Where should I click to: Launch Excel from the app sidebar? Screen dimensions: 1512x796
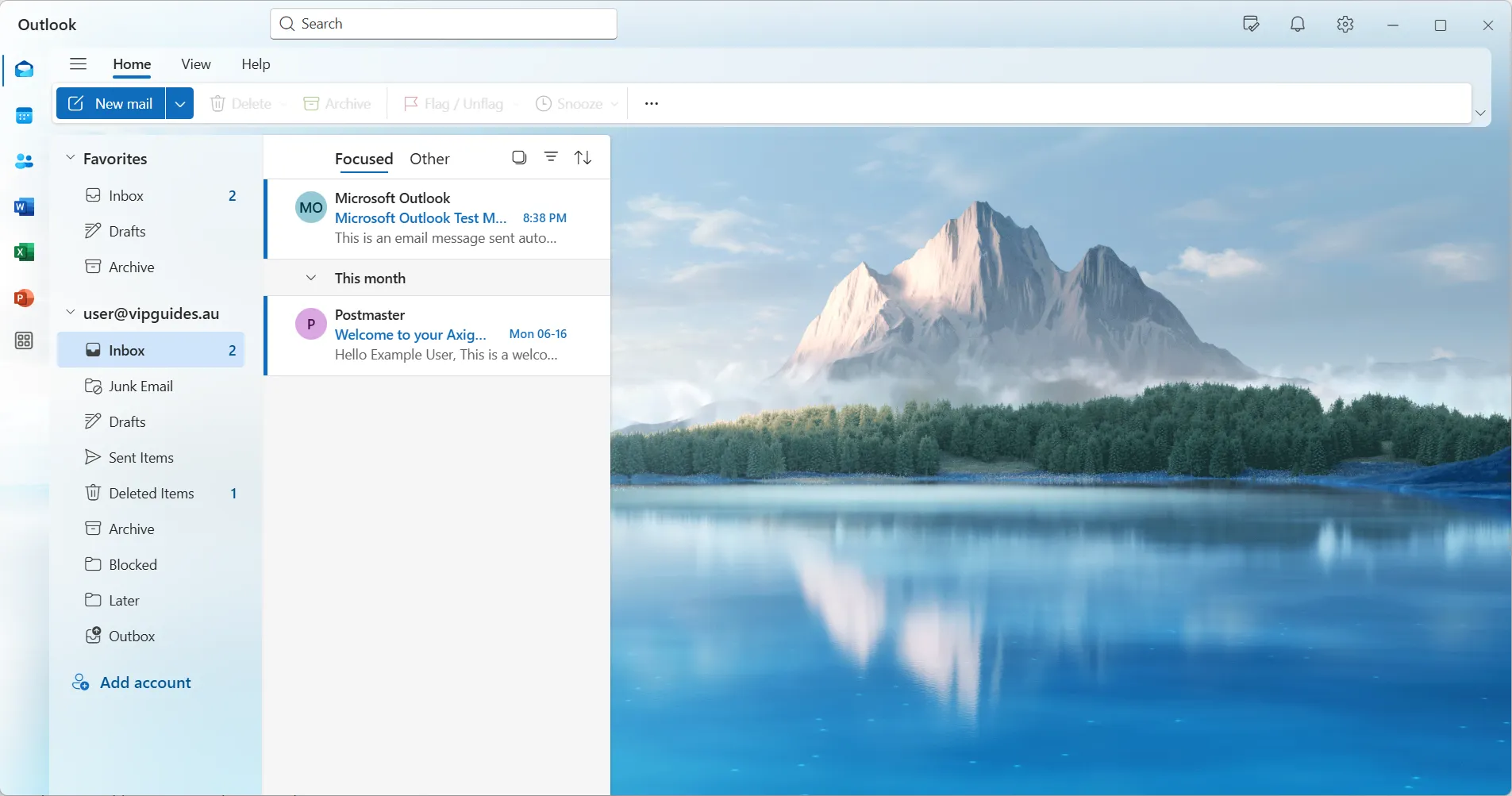(x=25, y=252)
